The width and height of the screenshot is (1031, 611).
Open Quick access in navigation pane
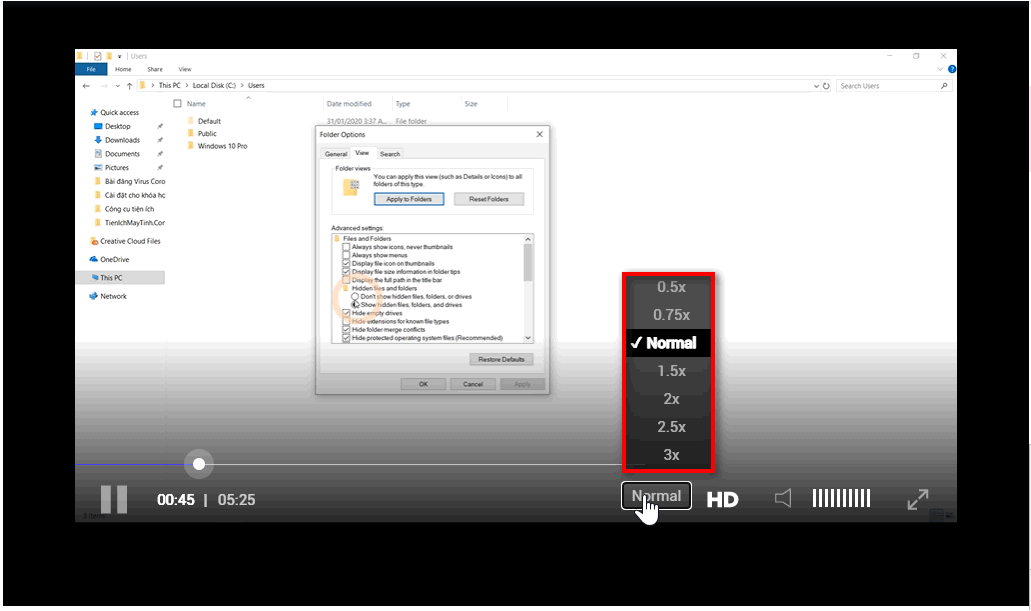(x=120, y=112)
